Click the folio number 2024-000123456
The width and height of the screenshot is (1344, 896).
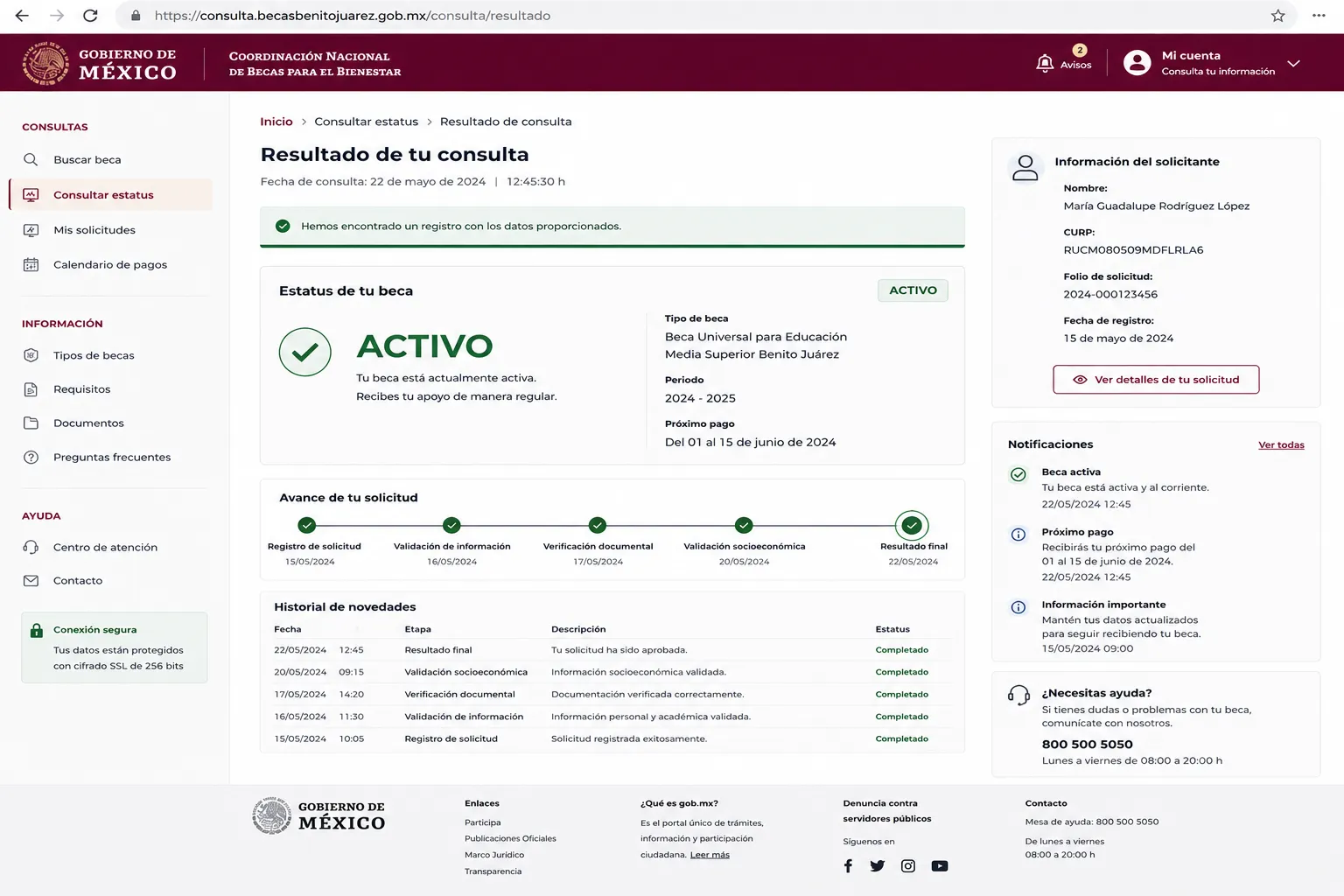coord(1110,295)
